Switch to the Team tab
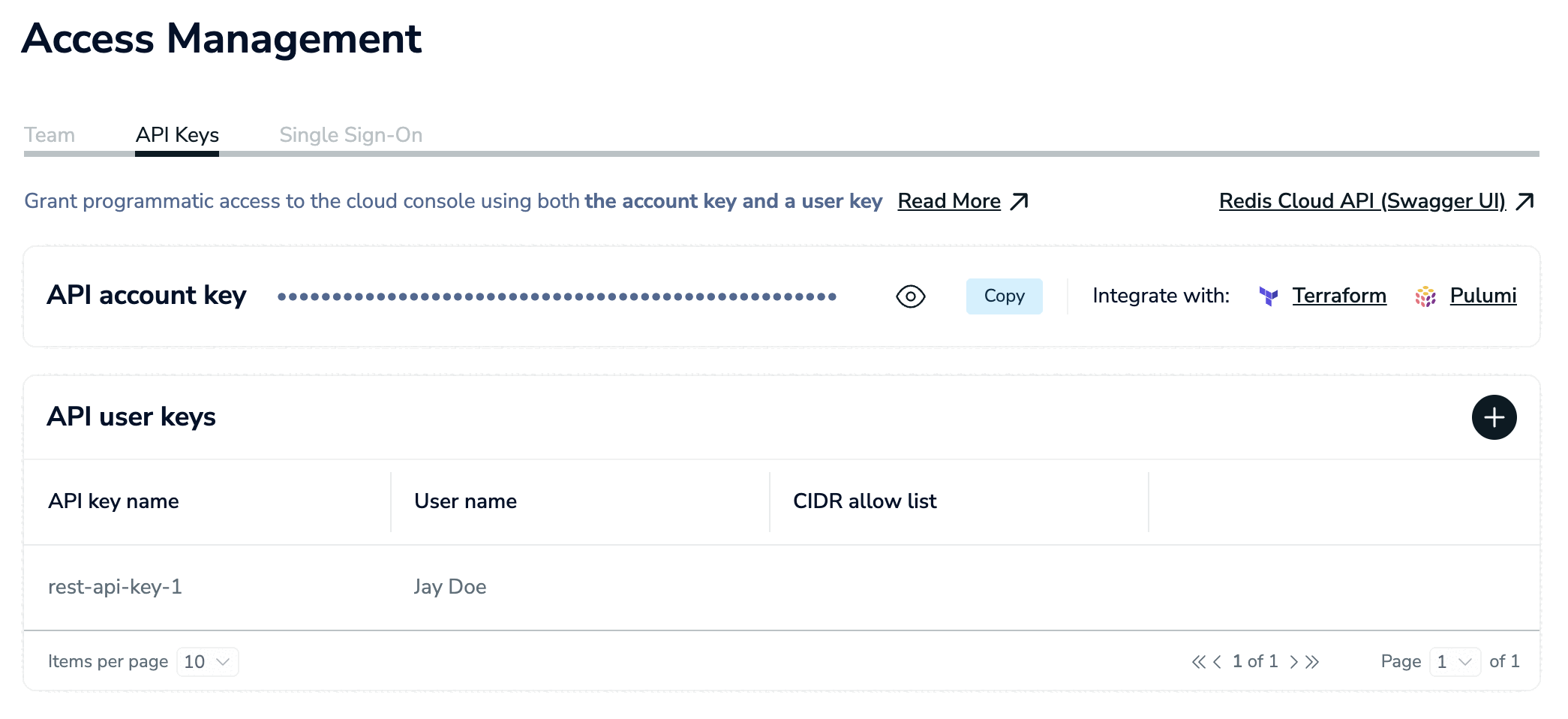Viewport: 1568px width, 719px height. [50, 135]
